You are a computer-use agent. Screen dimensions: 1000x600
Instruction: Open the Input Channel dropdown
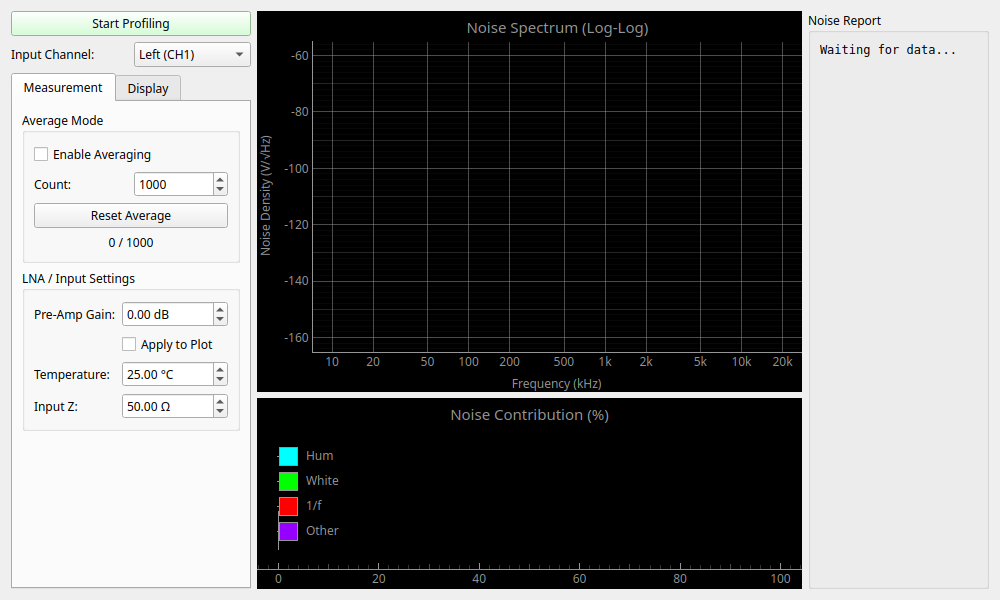[191, 54]
